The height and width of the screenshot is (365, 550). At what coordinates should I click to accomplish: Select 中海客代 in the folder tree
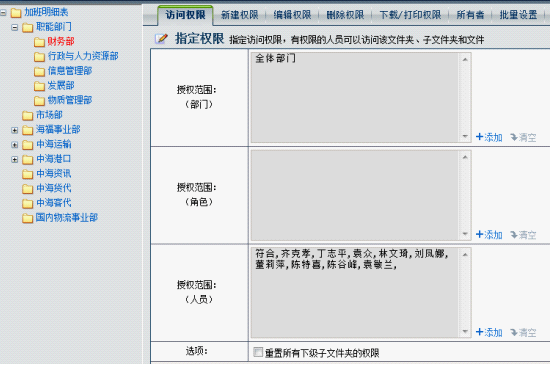click(x=54, y=203)
